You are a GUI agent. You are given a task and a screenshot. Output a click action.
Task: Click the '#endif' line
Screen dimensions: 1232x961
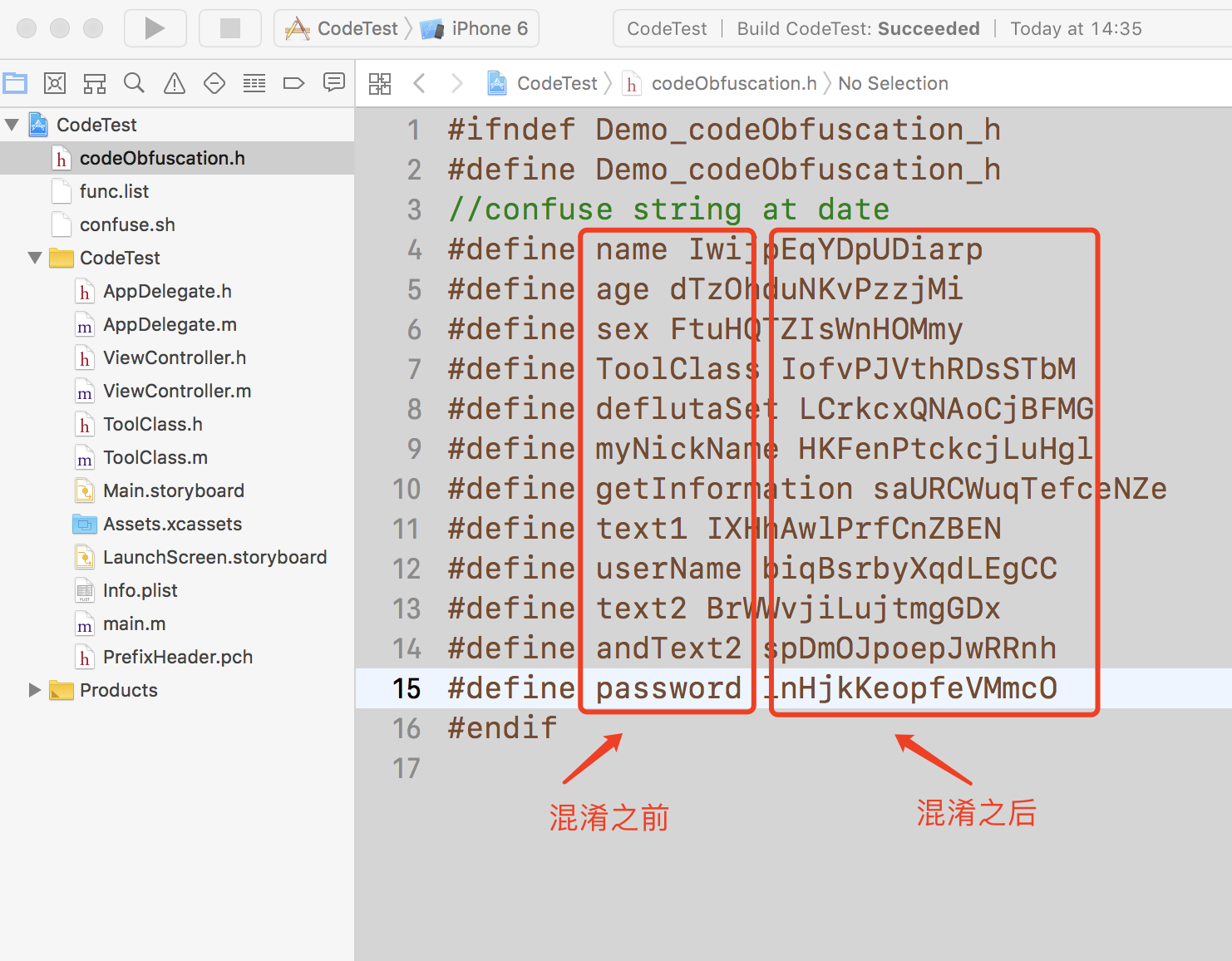pyautogui.click(x=502, y=728)
